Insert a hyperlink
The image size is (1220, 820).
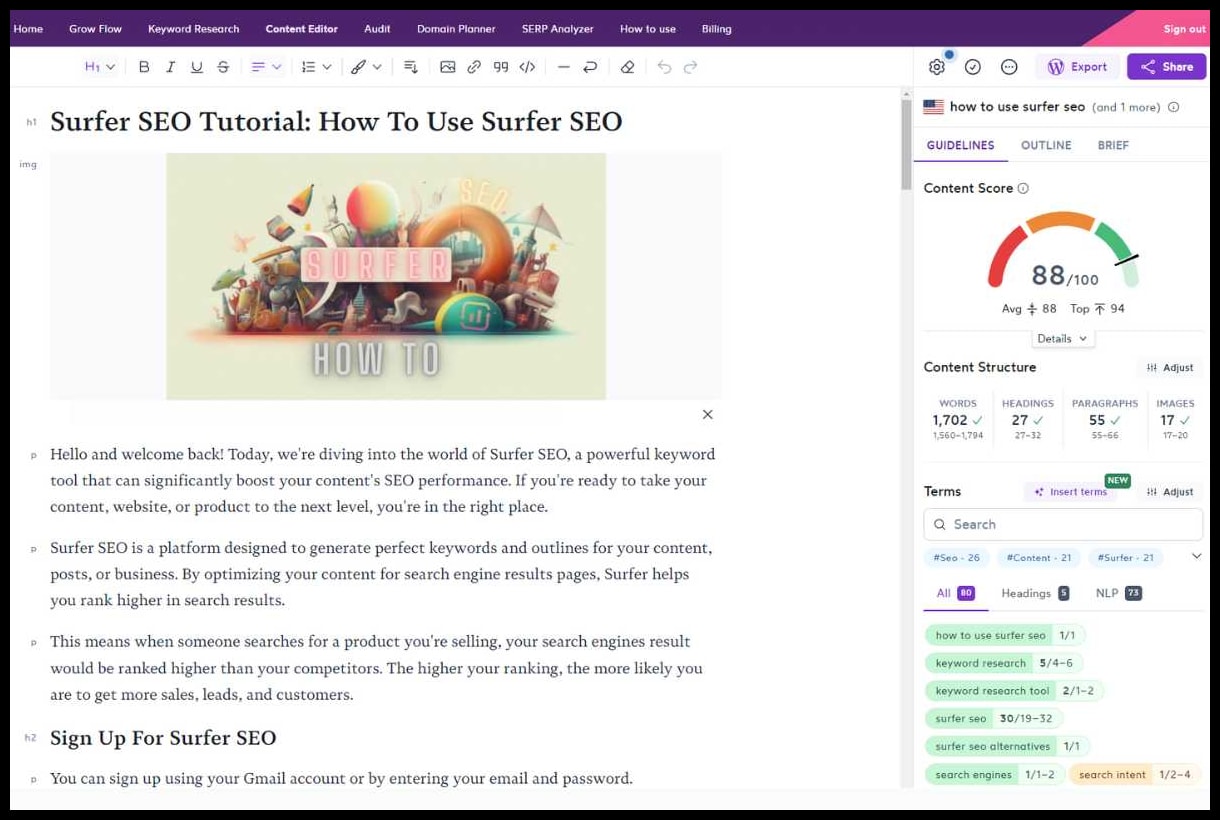[x=474, y=67]
